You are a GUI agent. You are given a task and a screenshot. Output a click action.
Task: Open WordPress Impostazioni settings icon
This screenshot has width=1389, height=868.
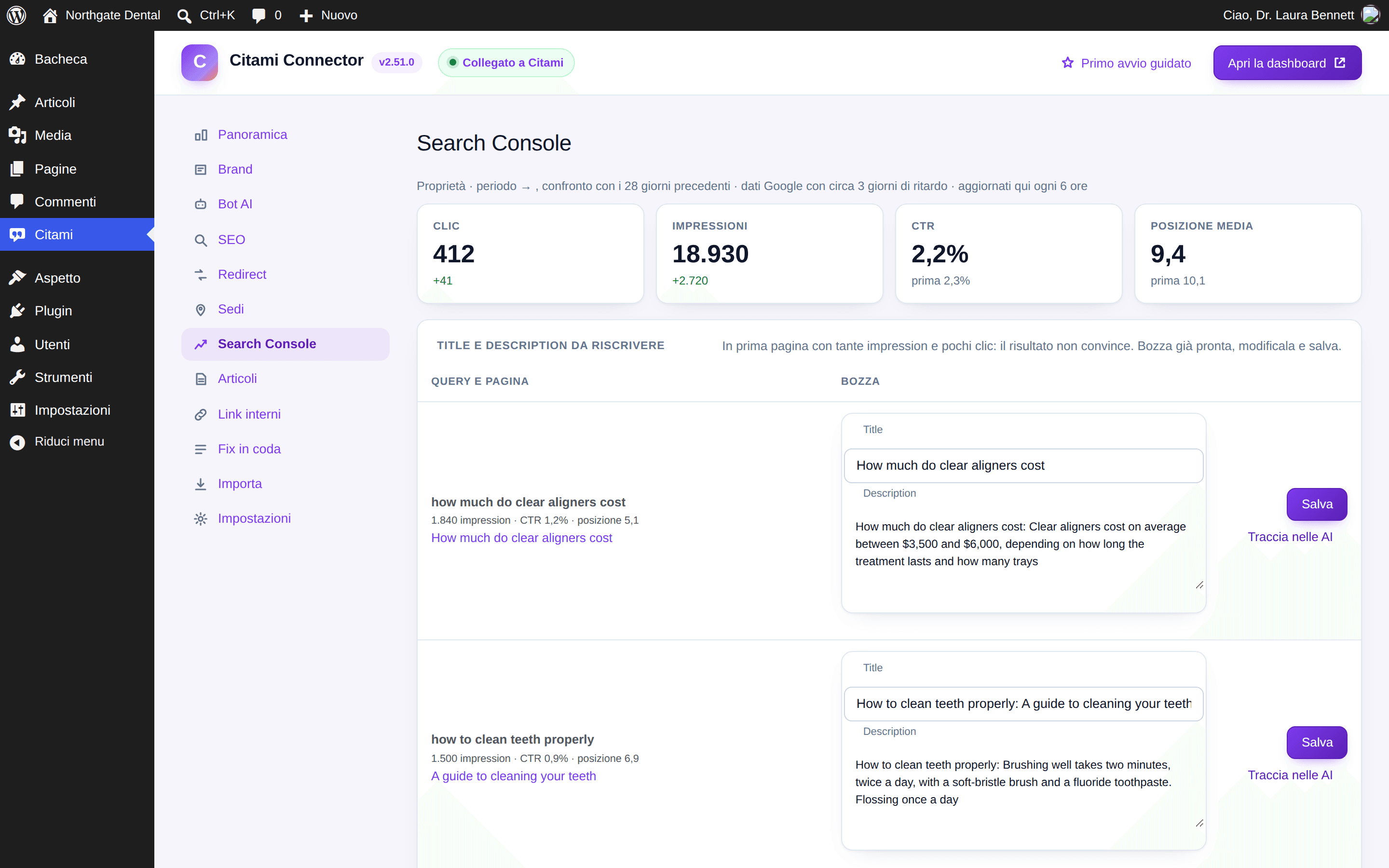(x=17, y=410)
